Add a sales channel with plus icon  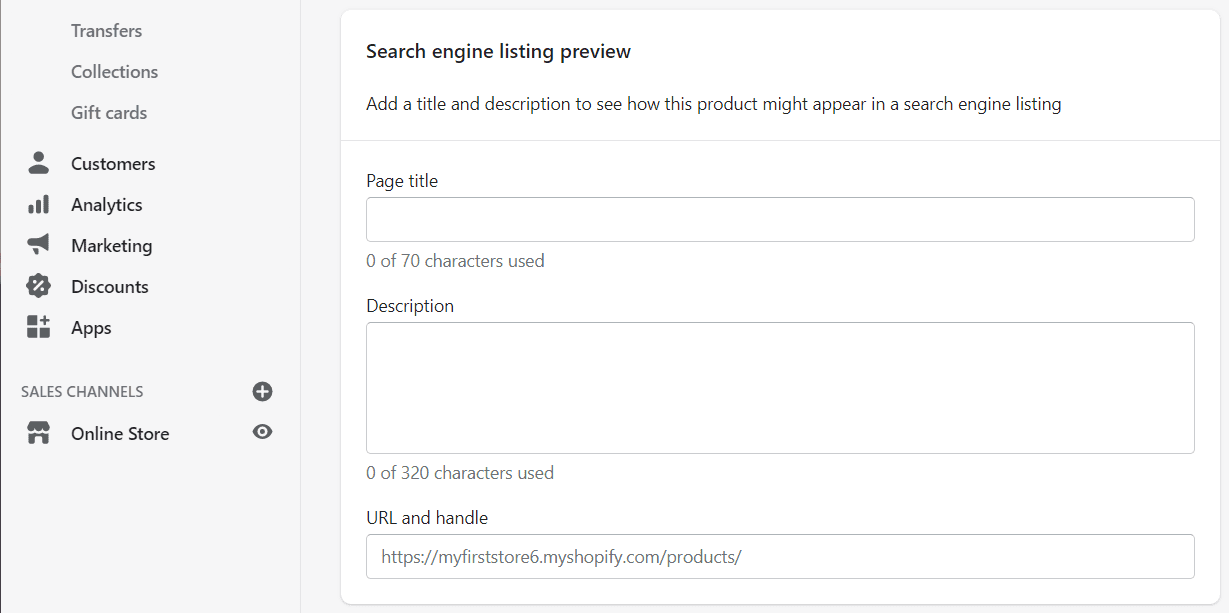(262, 391)
